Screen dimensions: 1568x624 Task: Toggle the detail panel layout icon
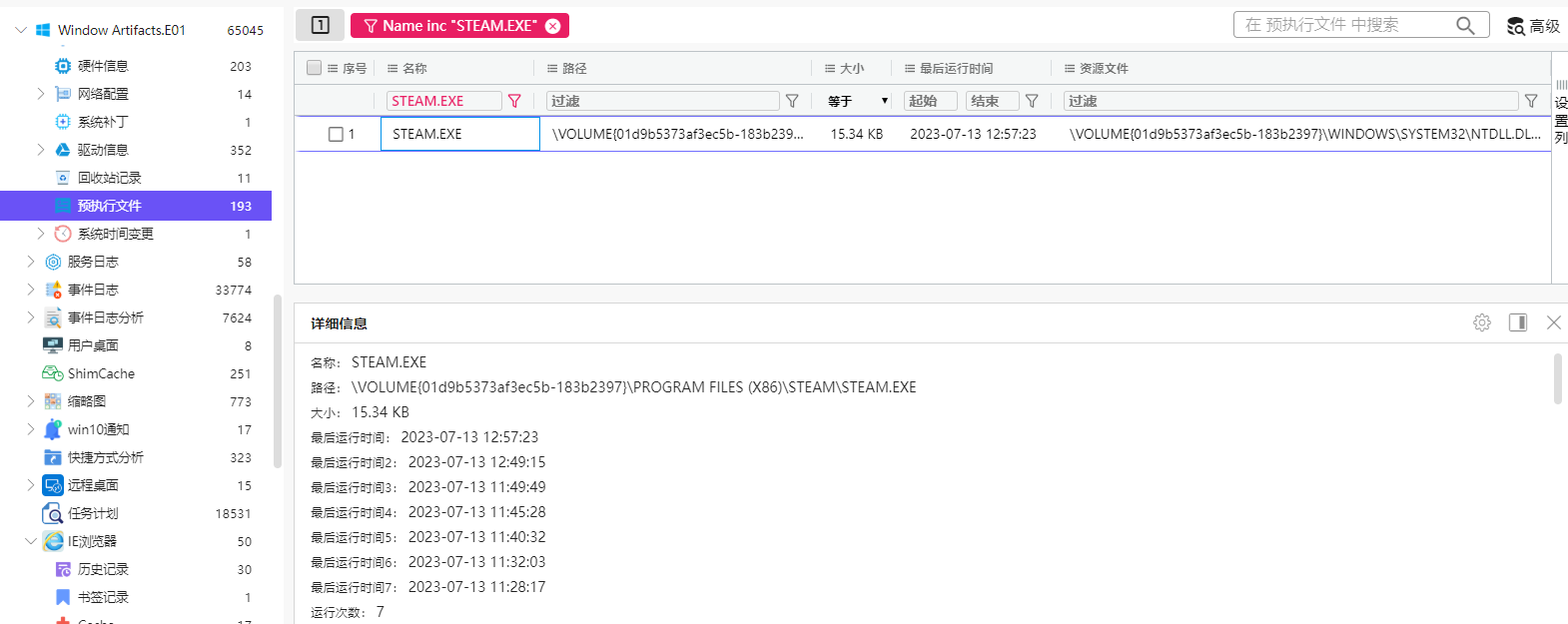[x=1518, y=322]
